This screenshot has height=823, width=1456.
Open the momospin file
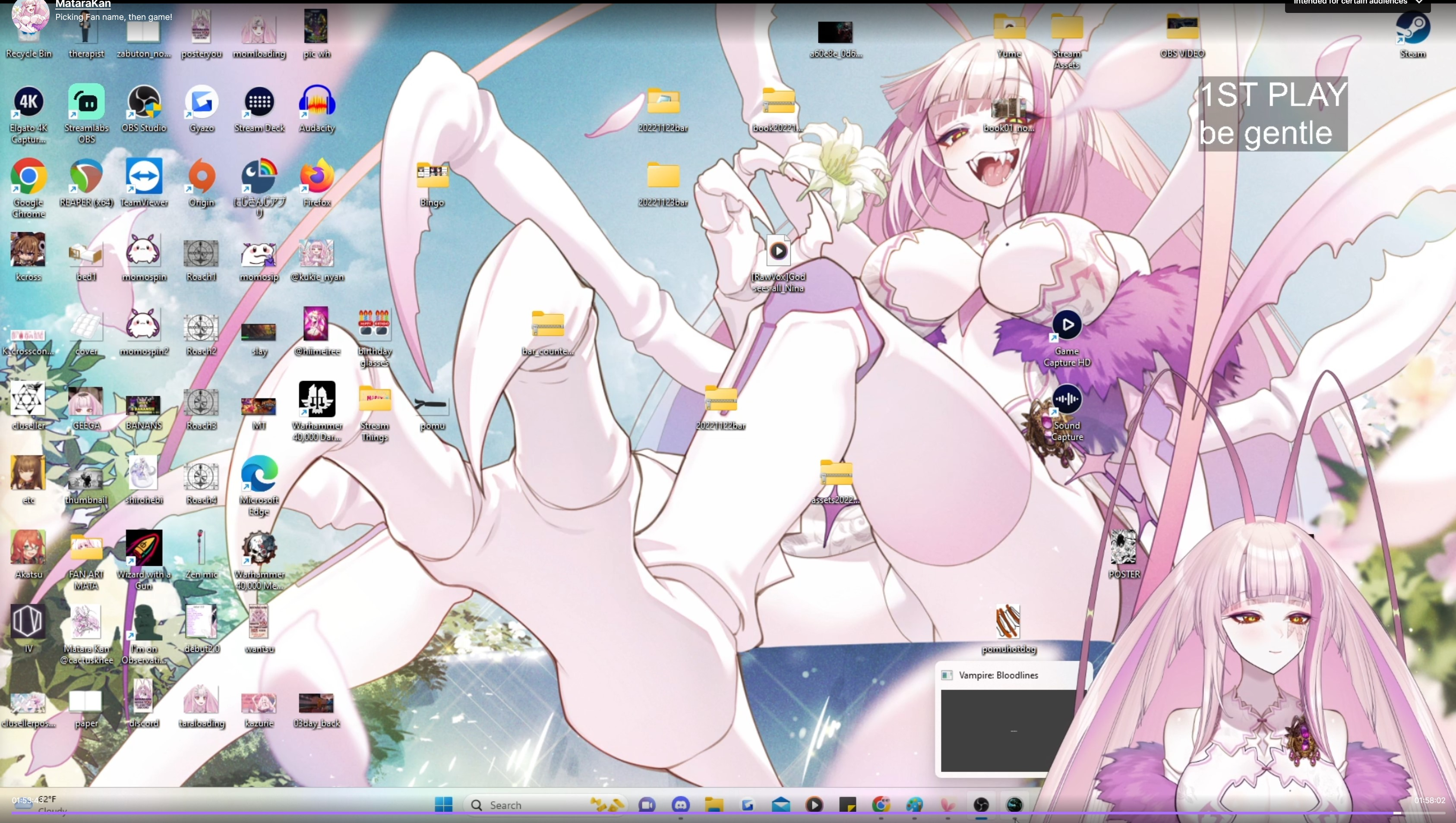(144, 257)
